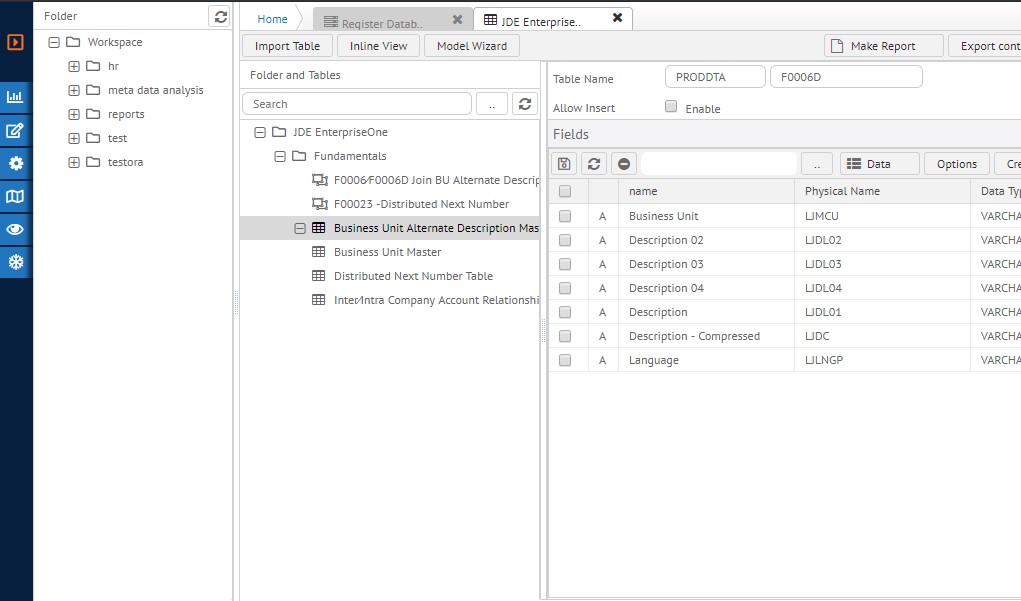Screen dimensions: 1021x601
Task: Click the Import Table button
Action: pos(287,46)
